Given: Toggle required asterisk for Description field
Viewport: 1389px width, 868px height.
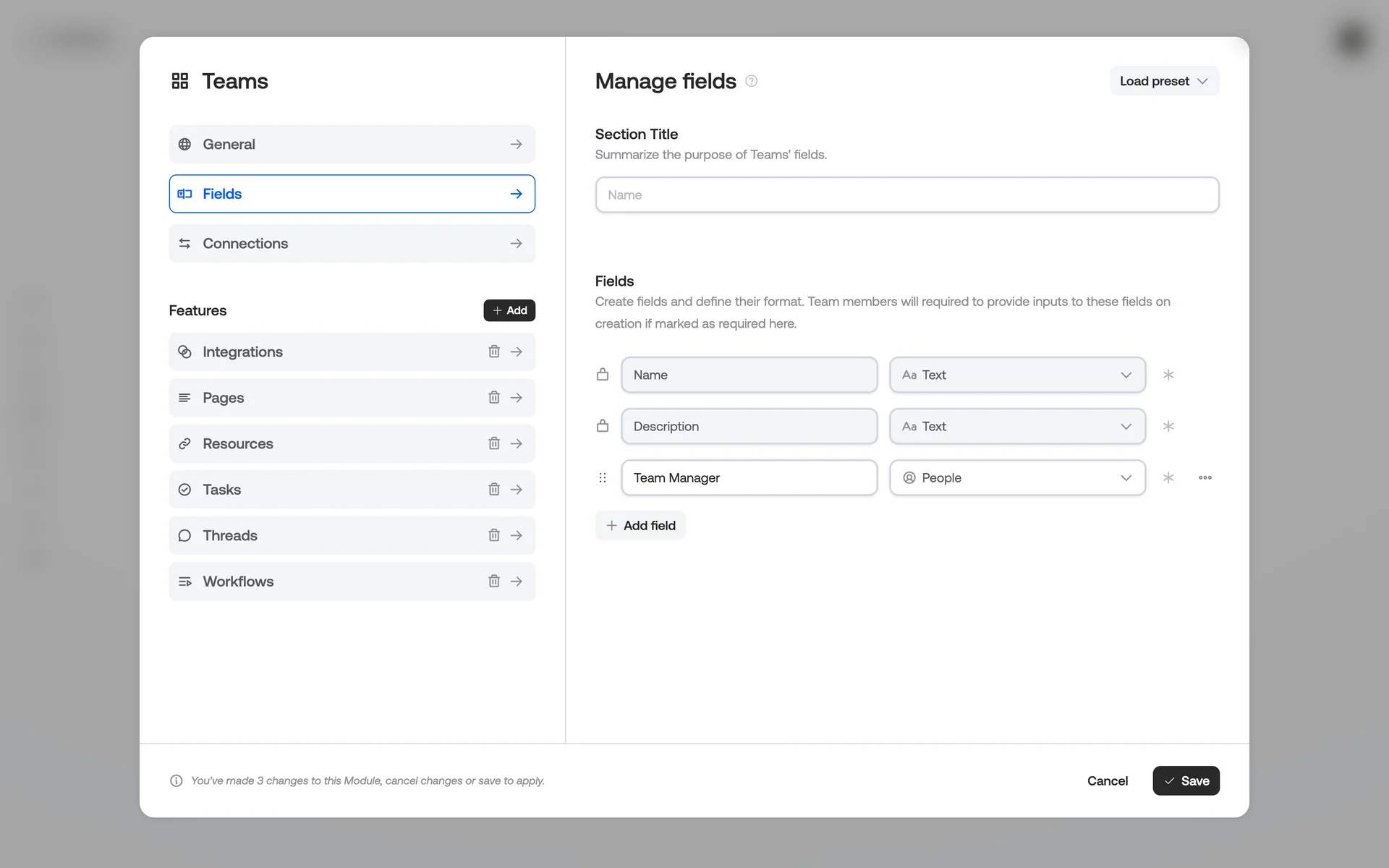Looking at the screenshot, I should pos(1168,427).
